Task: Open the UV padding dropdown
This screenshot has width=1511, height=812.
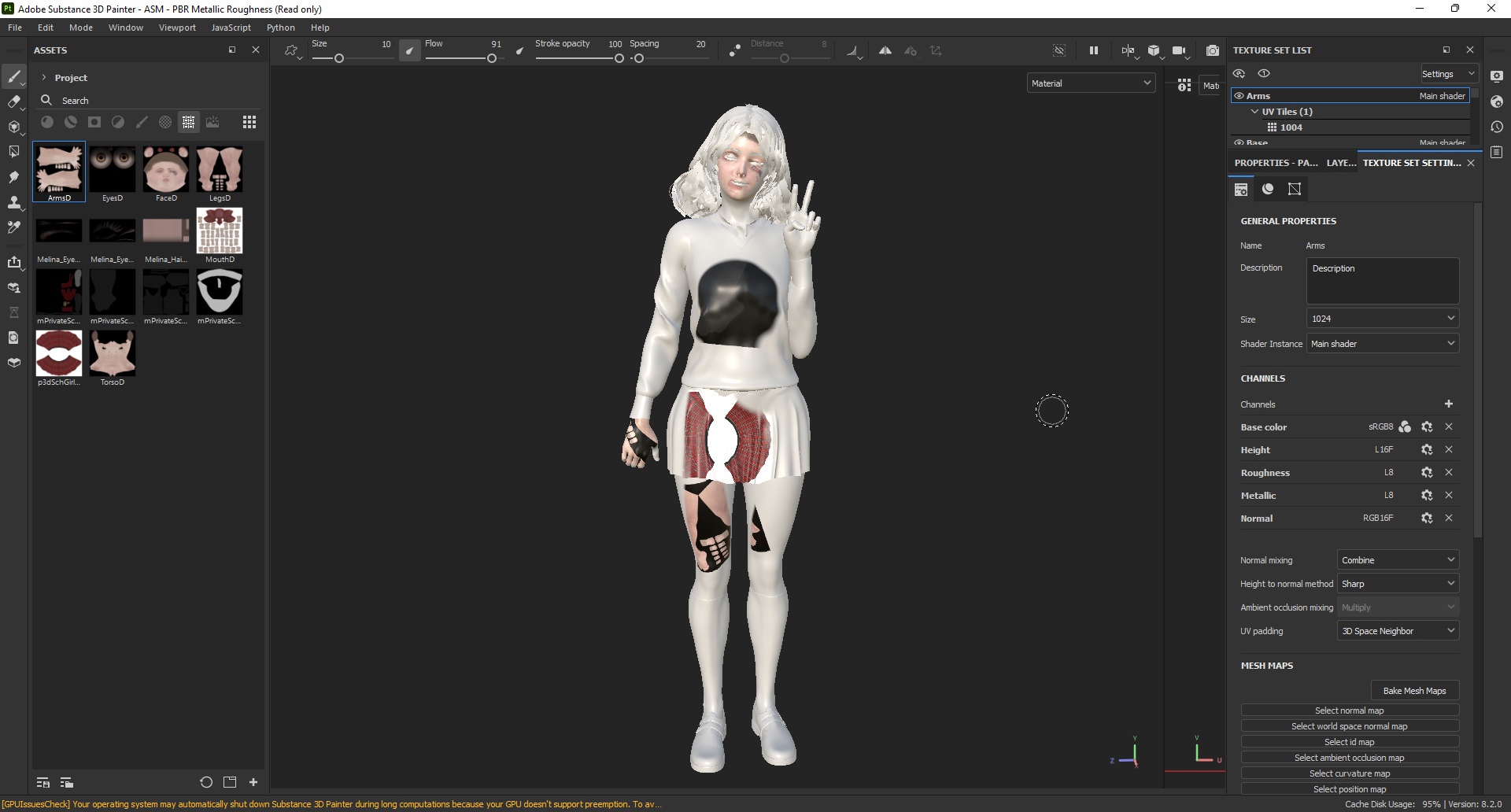Action: pos(1398,631)
